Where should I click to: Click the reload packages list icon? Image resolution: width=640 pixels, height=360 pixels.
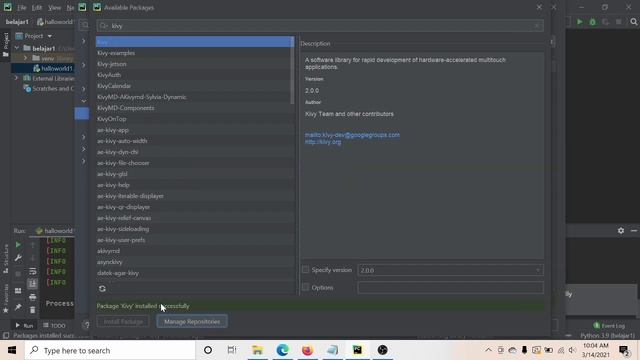(x=102, y=289)
